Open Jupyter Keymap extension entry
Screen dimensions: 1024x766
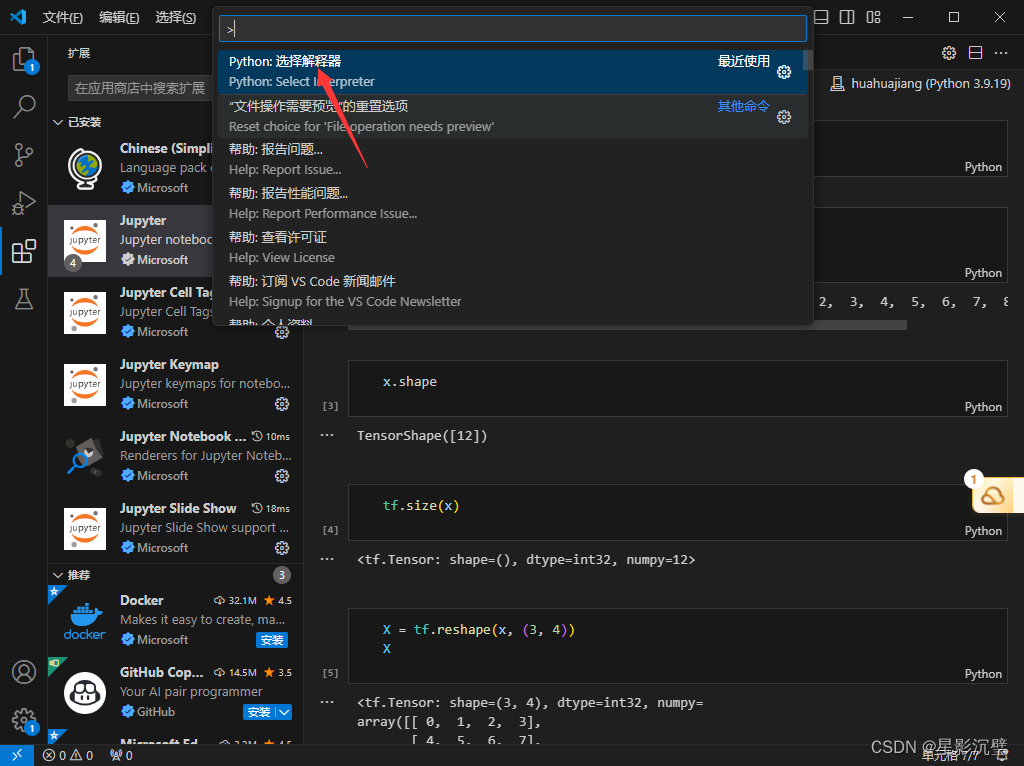[x=175, y=384]
